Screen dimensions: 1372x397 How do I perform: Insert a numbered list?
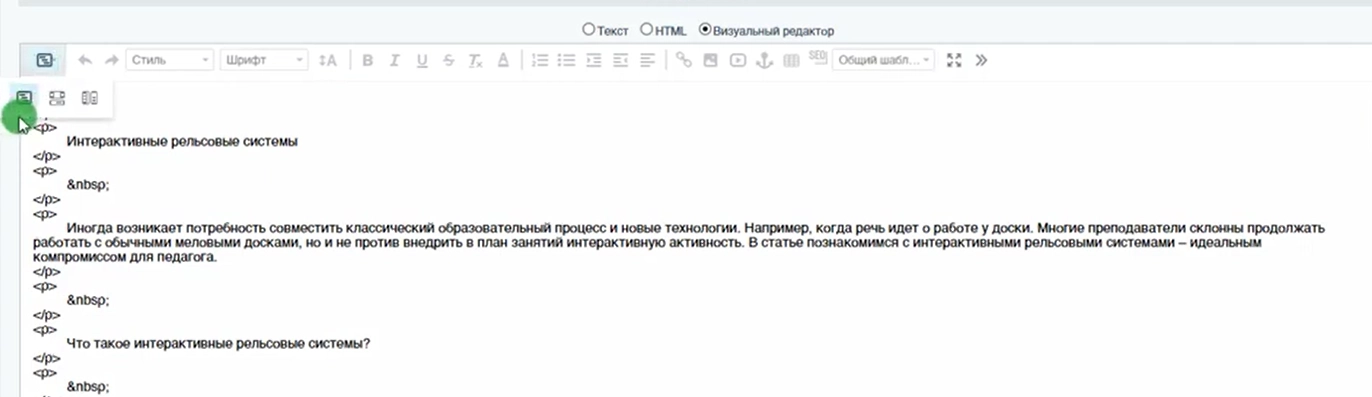point(540,60)
